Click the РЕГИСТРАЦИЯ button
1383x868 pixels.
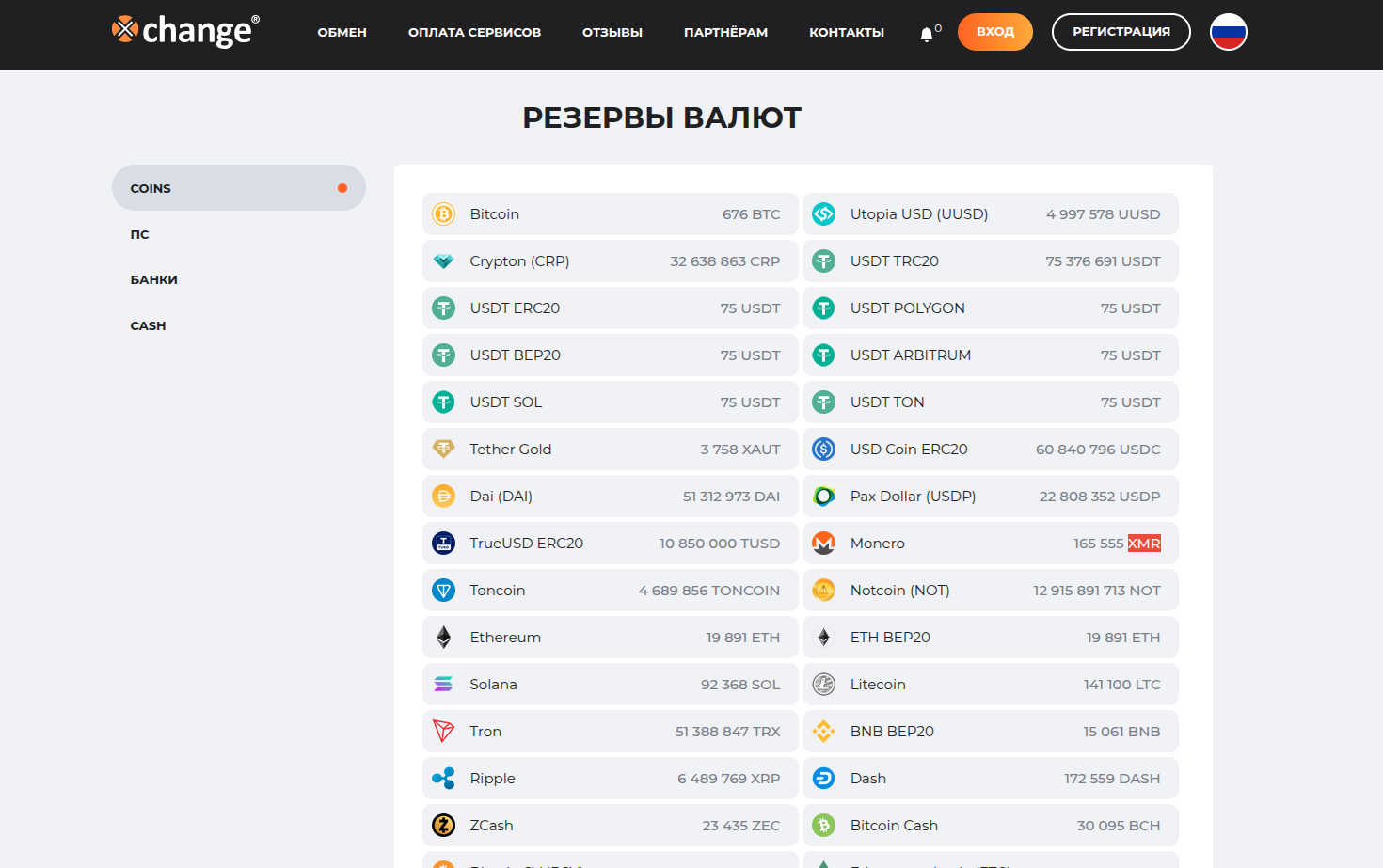1121,32
